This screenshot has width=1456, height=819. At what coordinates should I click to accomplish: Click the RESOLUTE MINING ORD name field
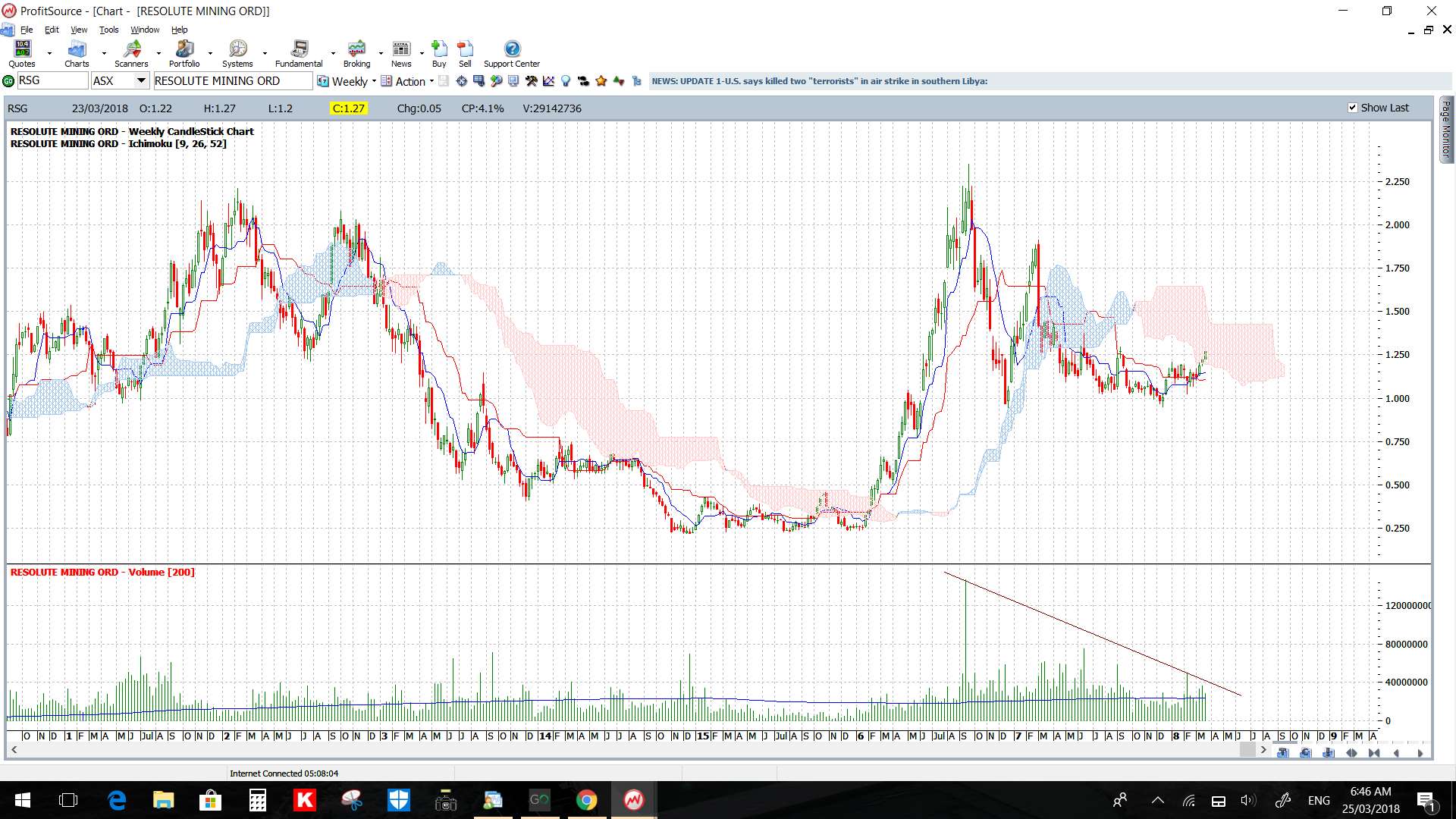[233, 81]
